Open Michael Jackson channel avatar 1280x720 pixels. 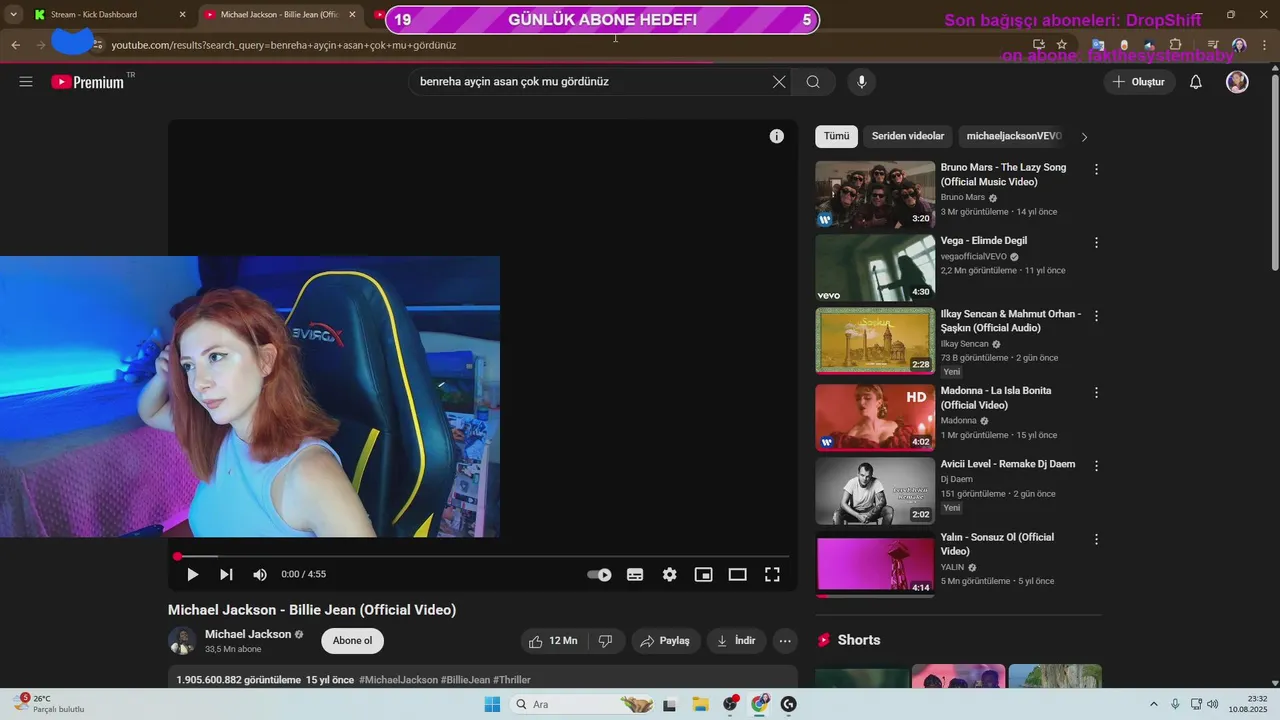182,641
